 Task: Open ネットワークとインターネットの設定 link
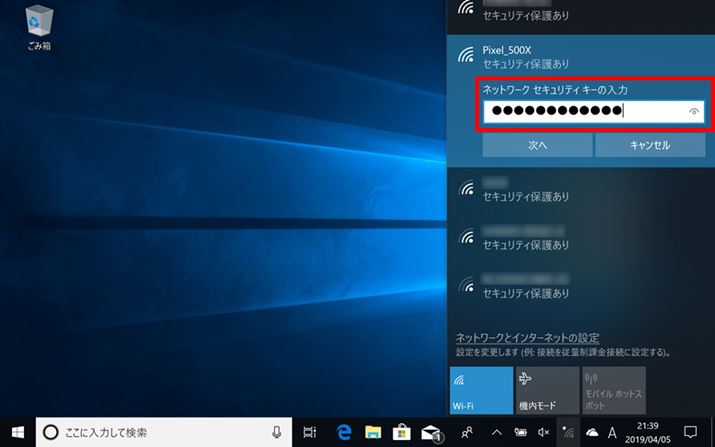(x=528, y=338)
